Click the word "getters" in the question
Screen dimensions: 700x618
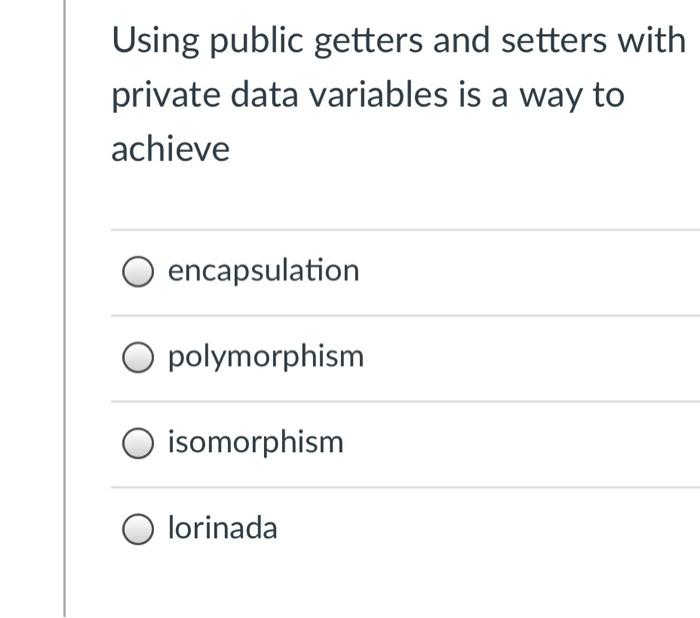pos(368,42)
